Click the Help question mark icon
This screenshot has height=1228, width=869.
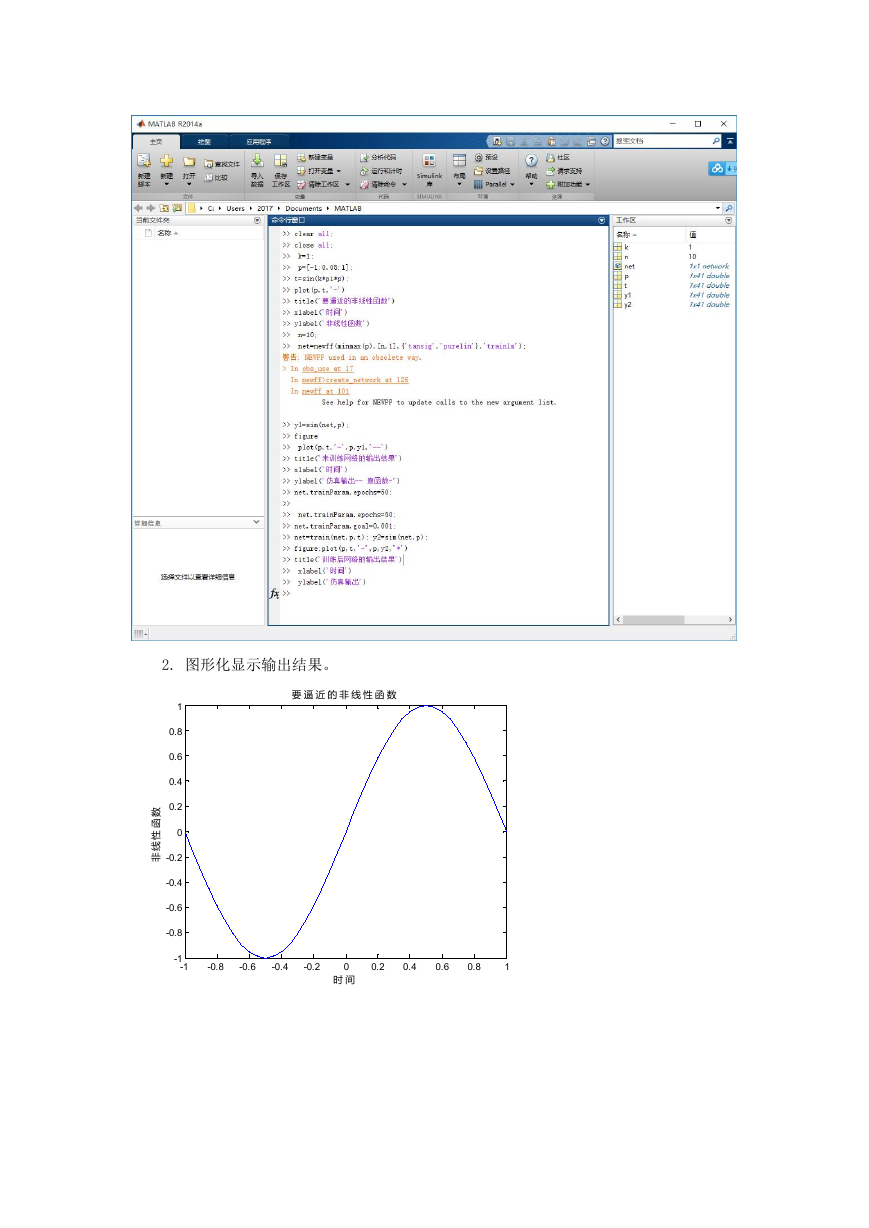tap(531, 160)
